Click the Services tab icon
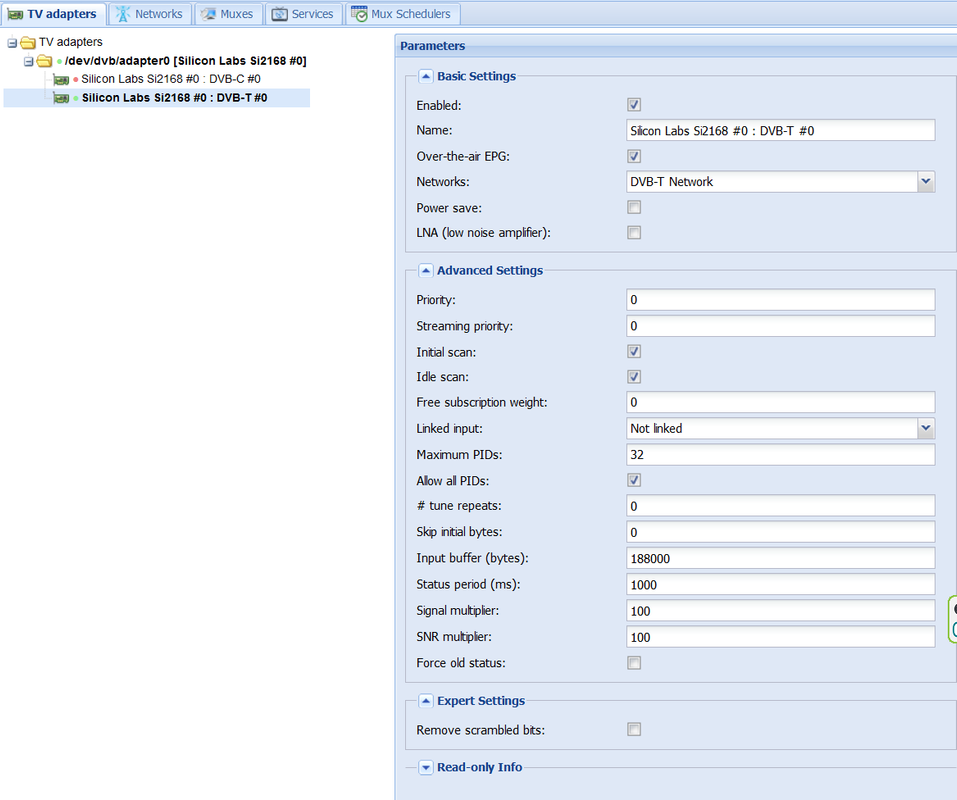This screenshot has width=957, height=800. click(x=280, y=14)
